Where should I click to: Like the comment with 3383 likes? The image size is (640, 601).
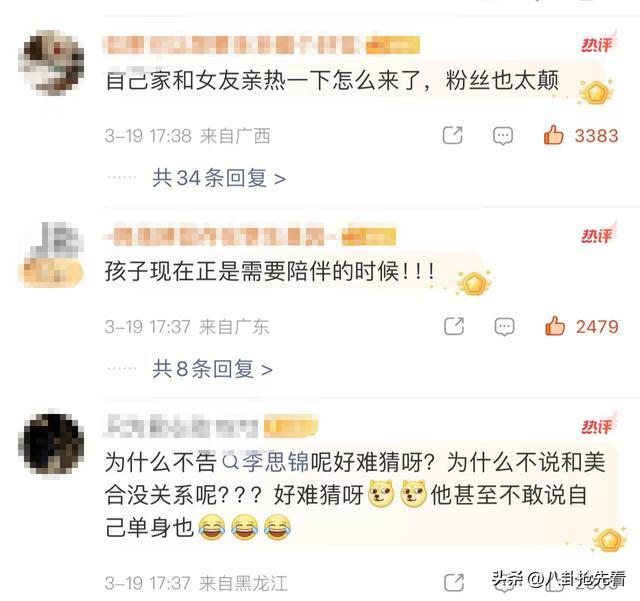[x=553, y=135]
